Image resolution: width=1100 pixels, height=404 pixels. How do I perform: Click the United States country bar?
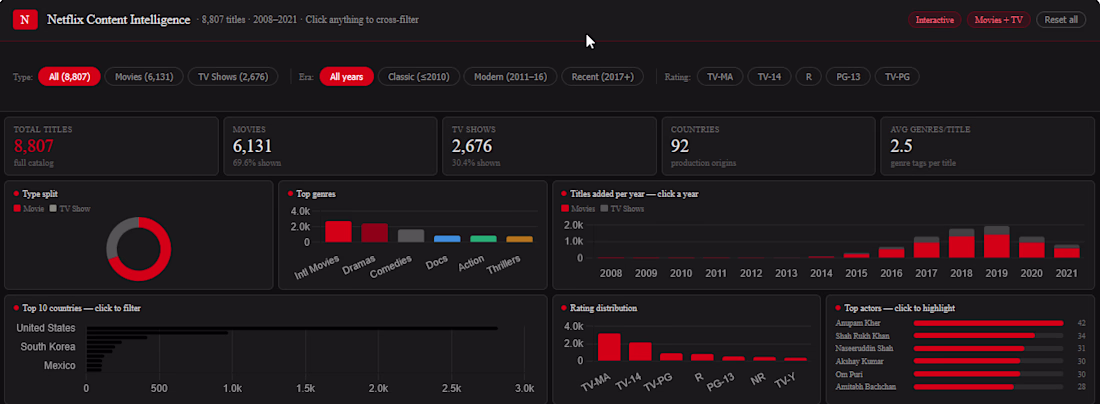292,328
